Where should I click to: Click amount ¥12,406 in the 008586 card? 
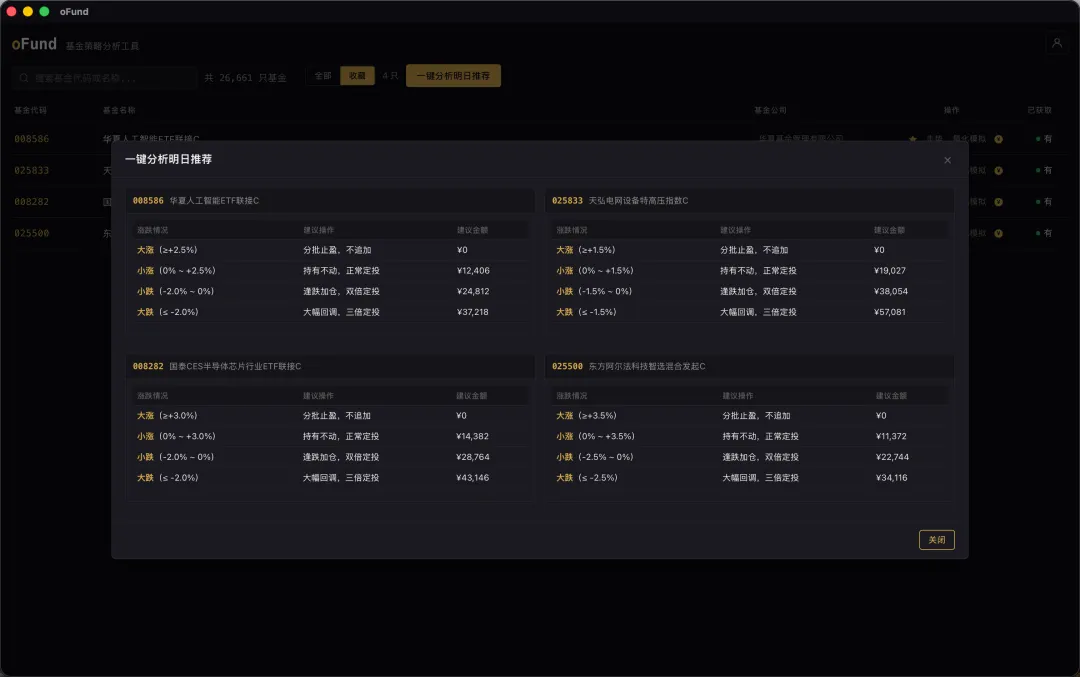[473, 271]
